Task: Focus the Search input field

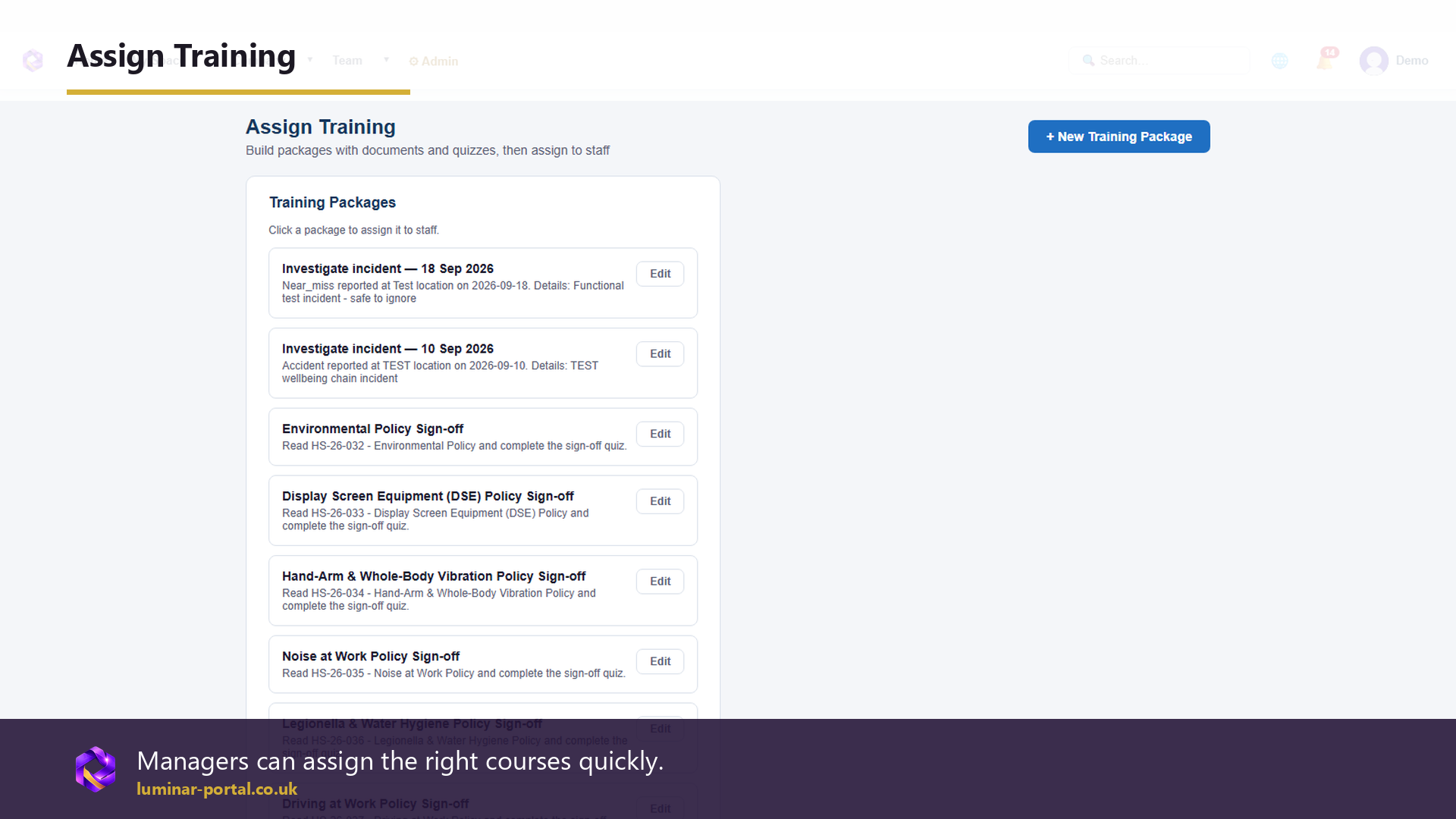Action: click(1159, 61)
